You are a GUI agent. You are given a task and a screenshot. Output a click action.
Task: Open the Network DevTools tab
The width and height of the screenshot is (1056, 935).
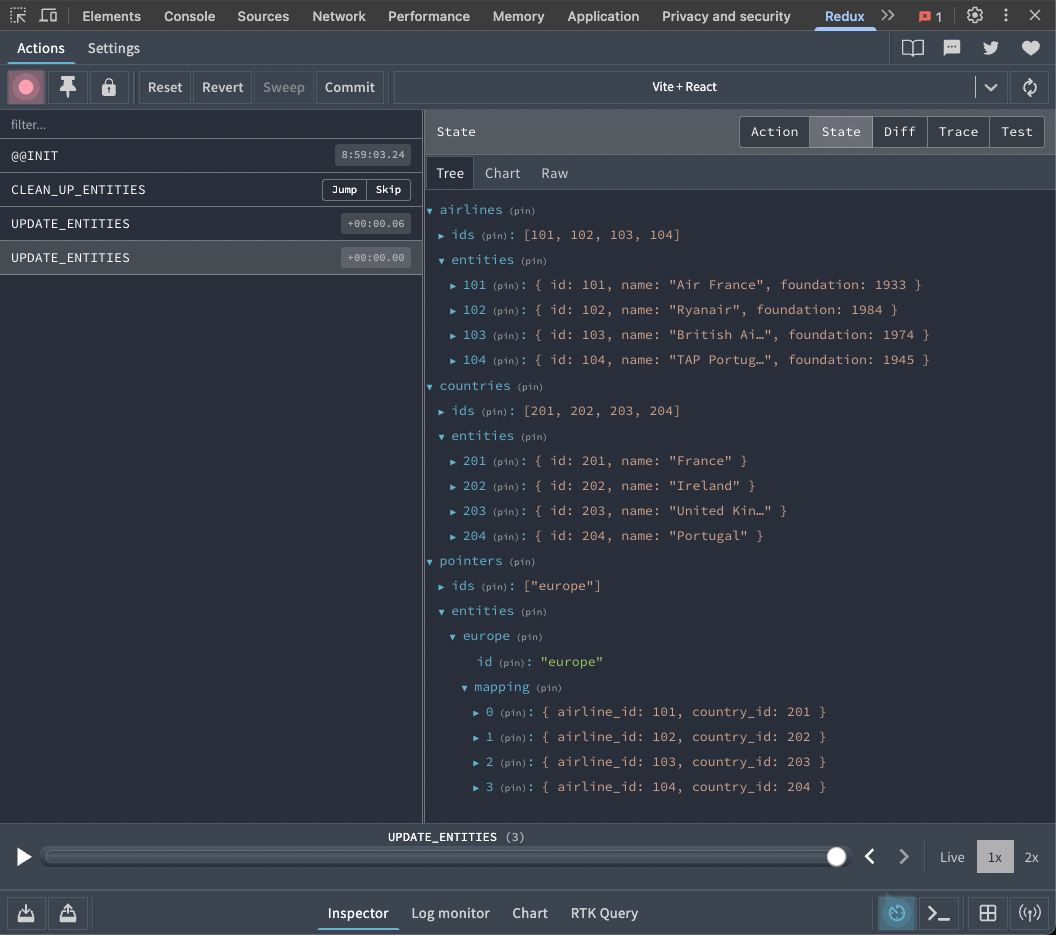point(339,16)
